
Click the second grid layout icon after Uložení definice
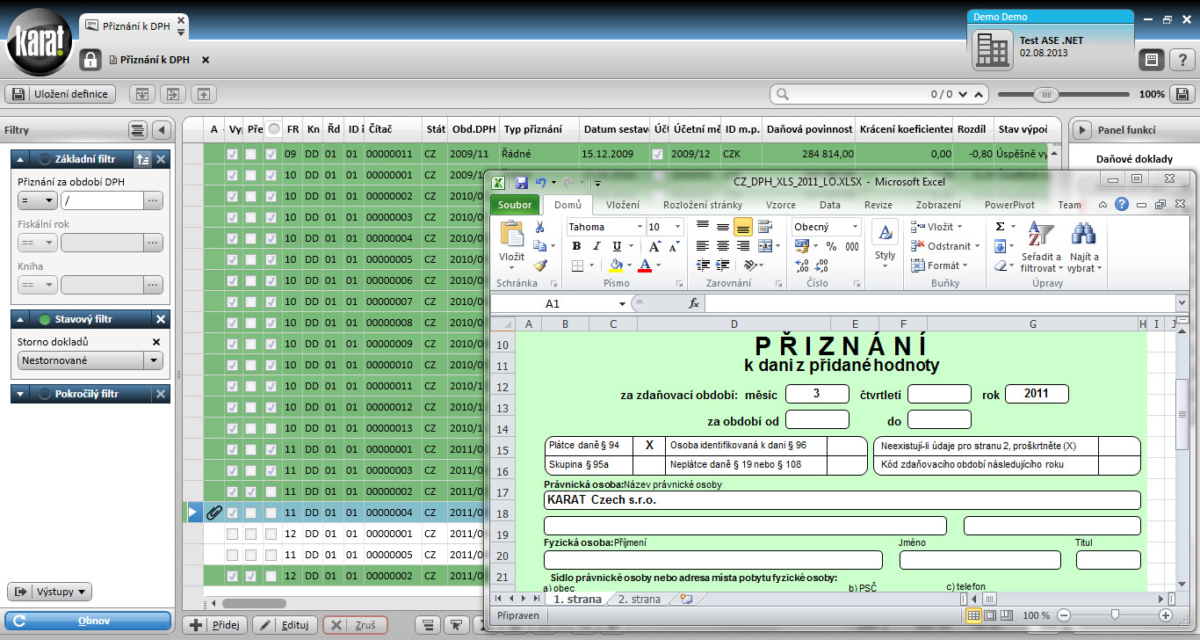pyautogui.click(x=173, y=94)
